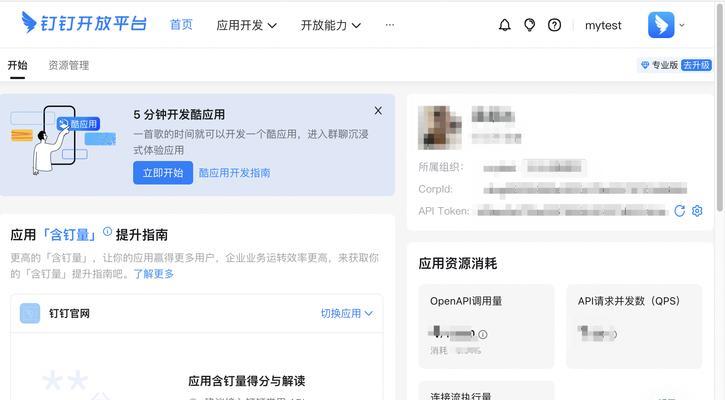Click the CorpId label
The height and width of the screenshot is (400, 725).
pyautogui.click(x=436, y=189)
